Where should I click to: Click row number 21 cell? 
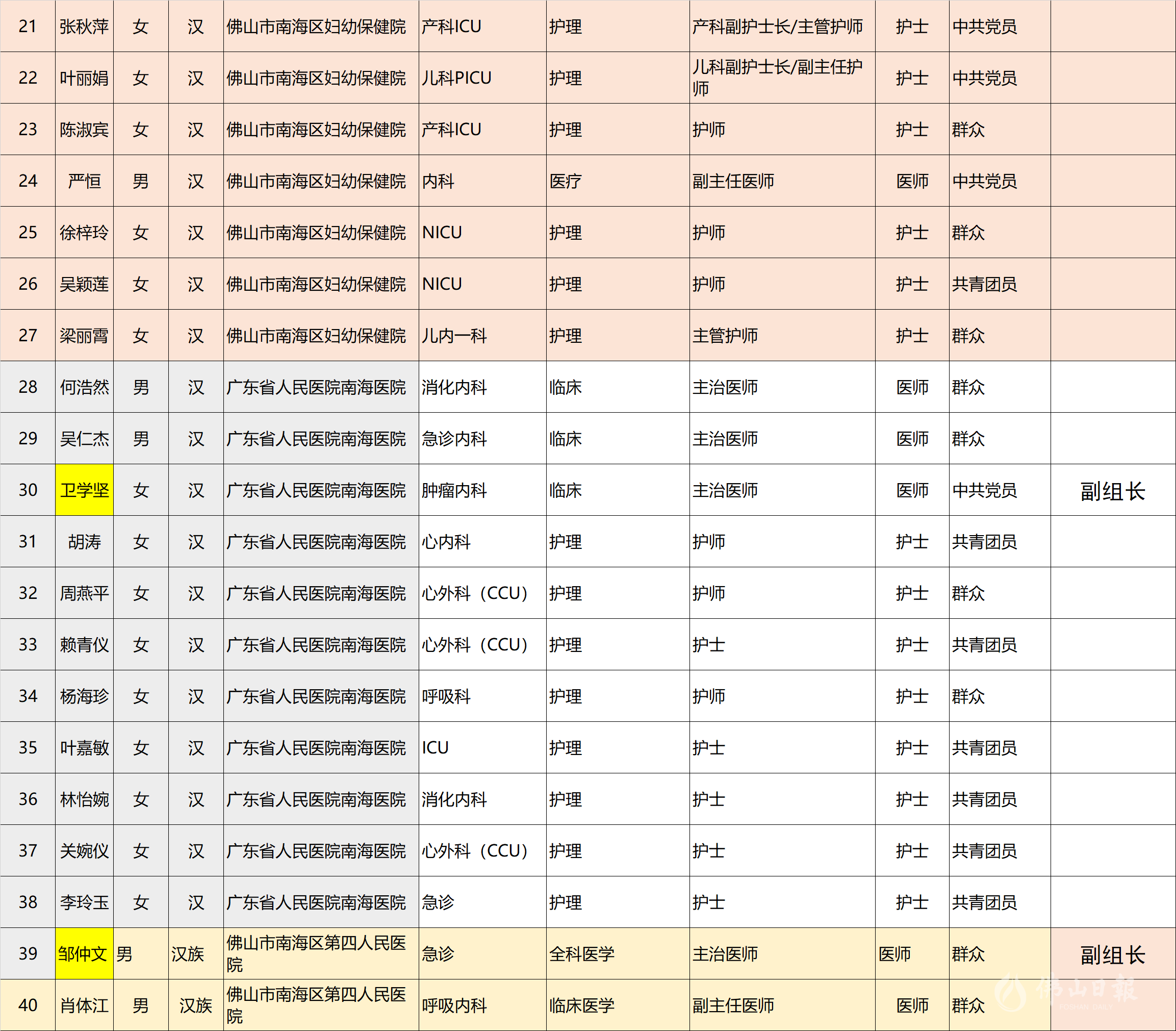[28, 26]
